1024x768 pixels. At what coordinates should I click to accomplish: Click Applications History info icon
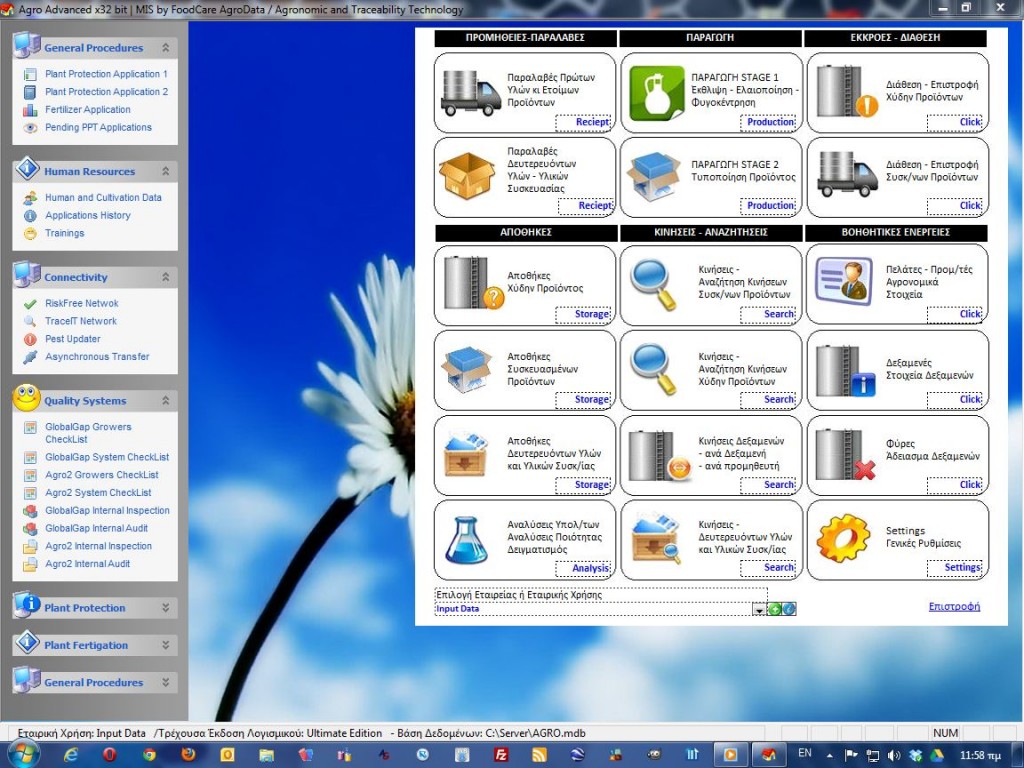click(x=30, y=216)
